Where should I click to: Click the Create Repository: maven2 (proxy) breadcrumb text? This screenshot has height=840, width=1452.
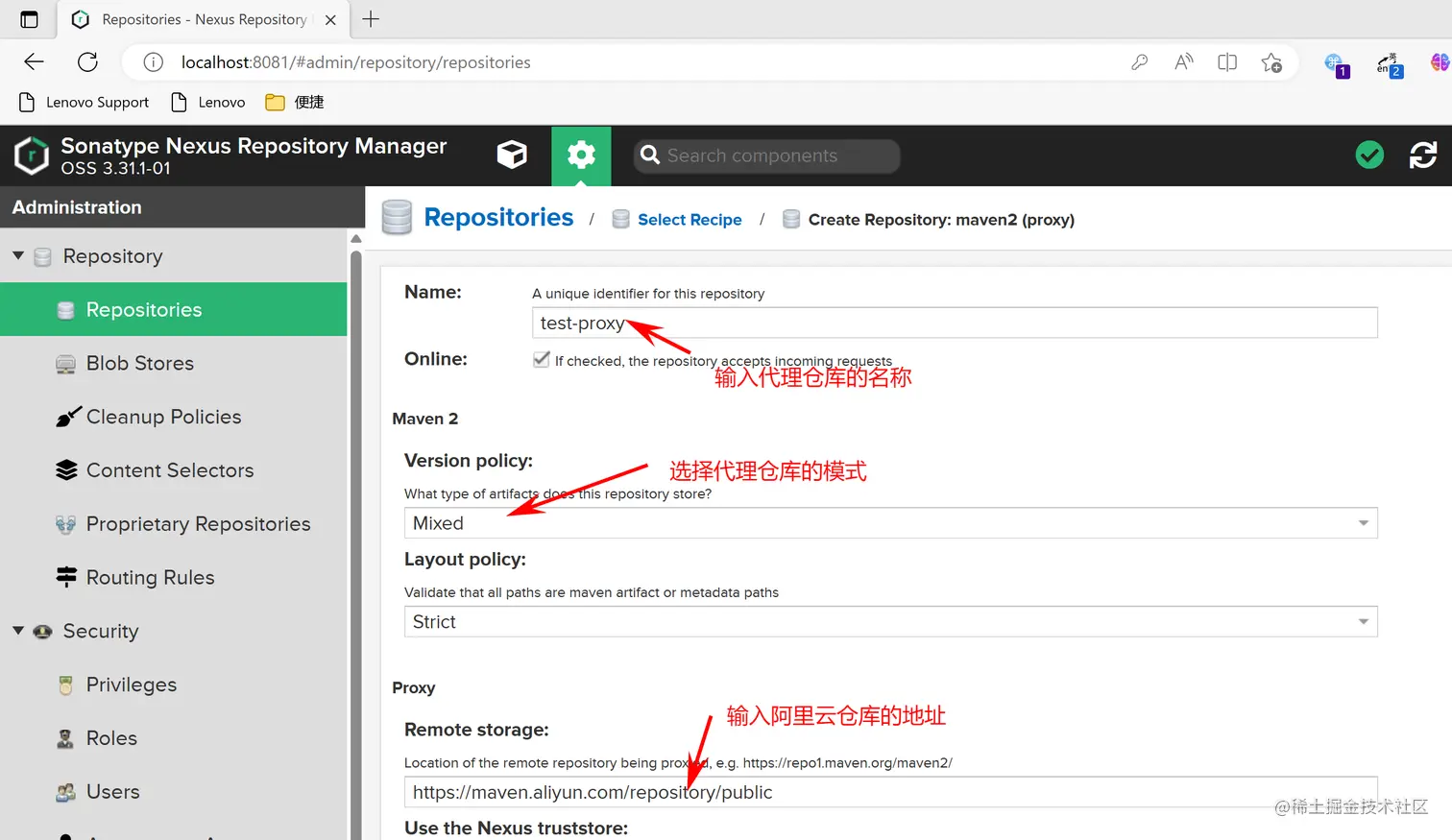pyautogui.click(x=941, y=220)
